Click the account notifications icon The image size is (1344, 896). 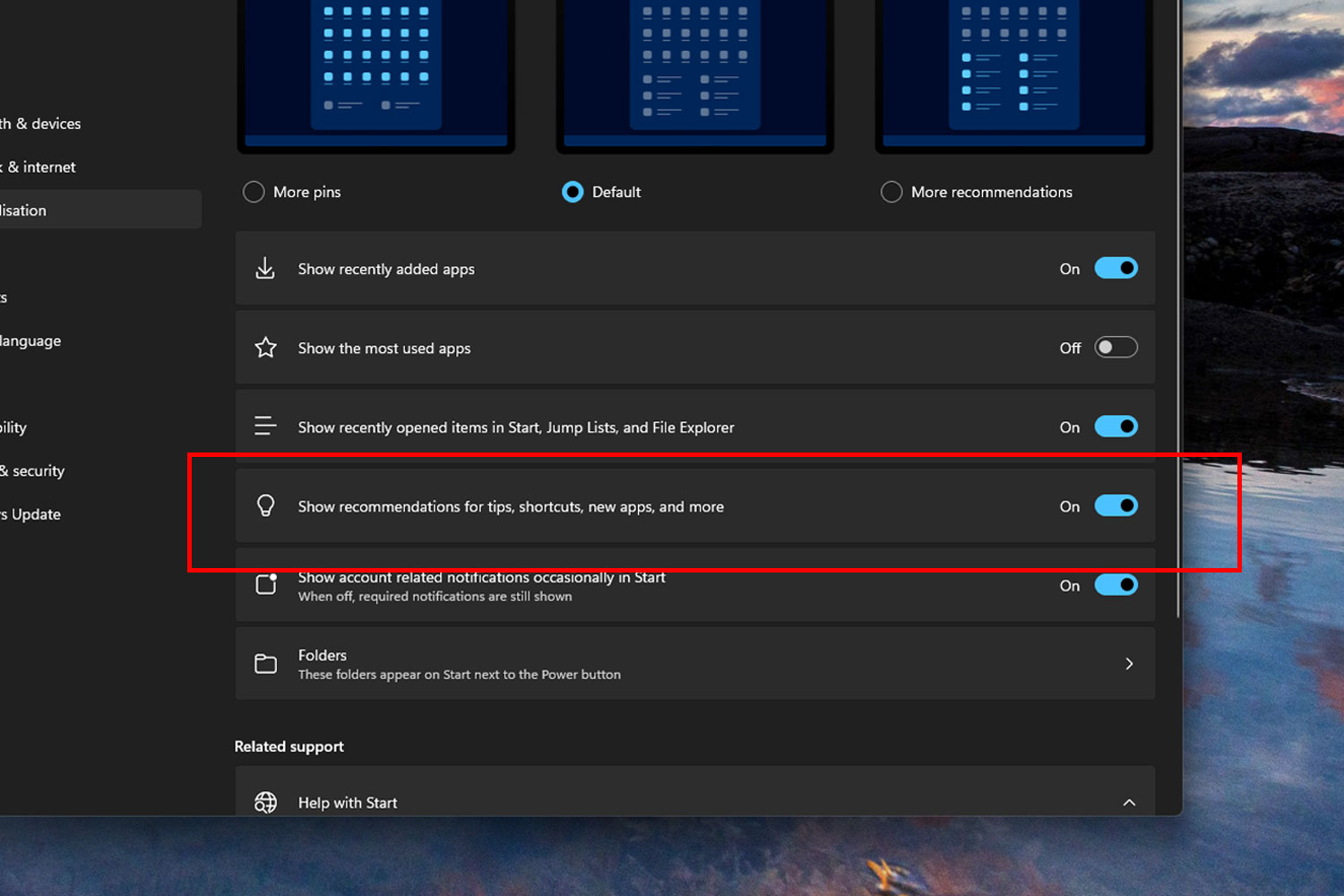pos(266,585)
